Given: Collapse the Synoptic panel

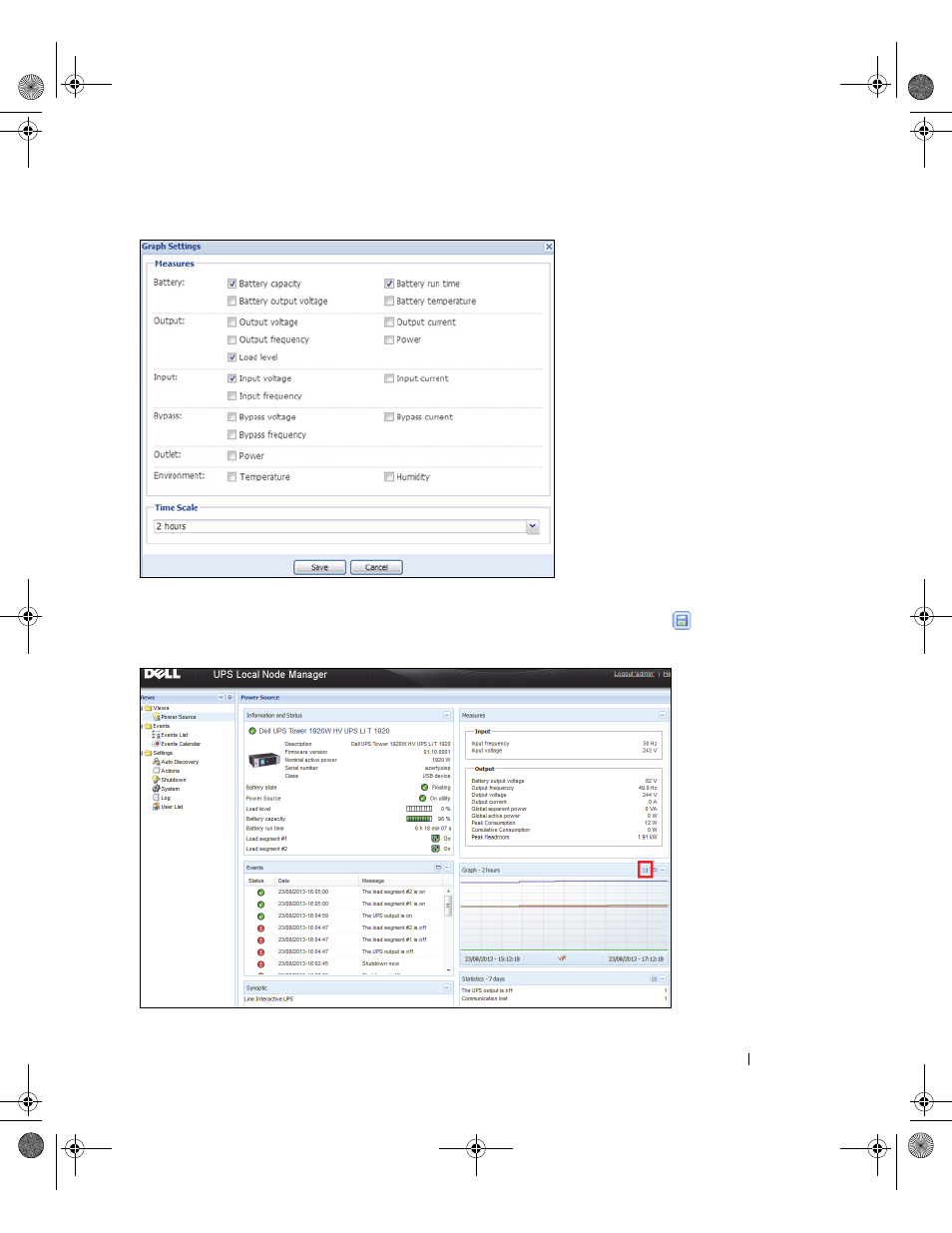Looking at the screenshot, I should tap(447, 987).
